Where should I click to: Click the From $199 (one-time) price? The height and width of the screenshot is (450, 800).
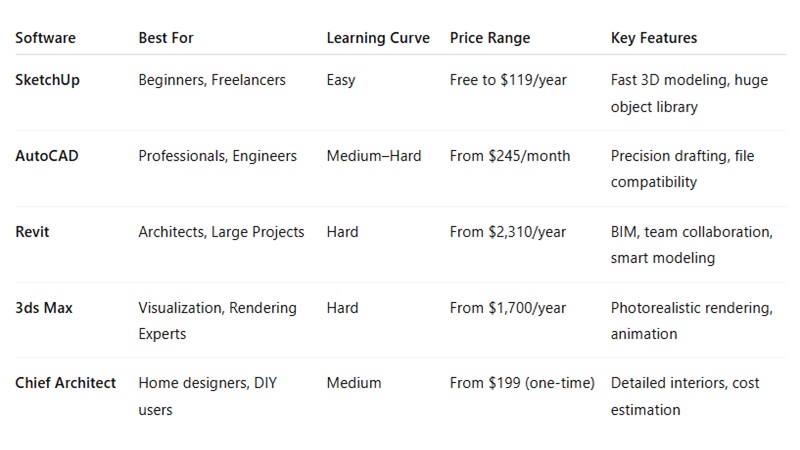tap(522, 383)
